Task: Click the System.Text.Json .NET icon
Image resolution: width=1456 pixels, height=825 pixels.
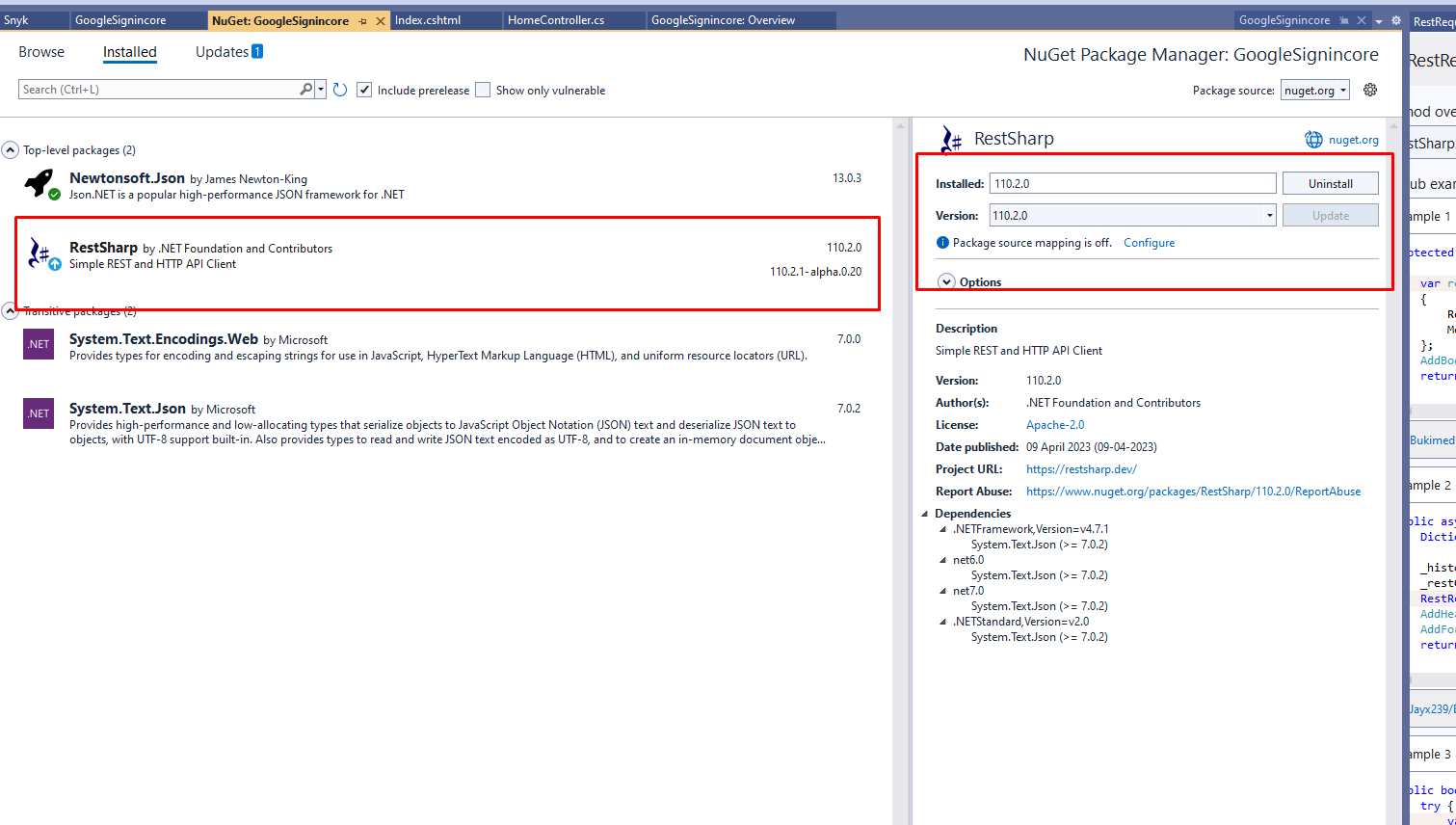Action: click(39, 413)
